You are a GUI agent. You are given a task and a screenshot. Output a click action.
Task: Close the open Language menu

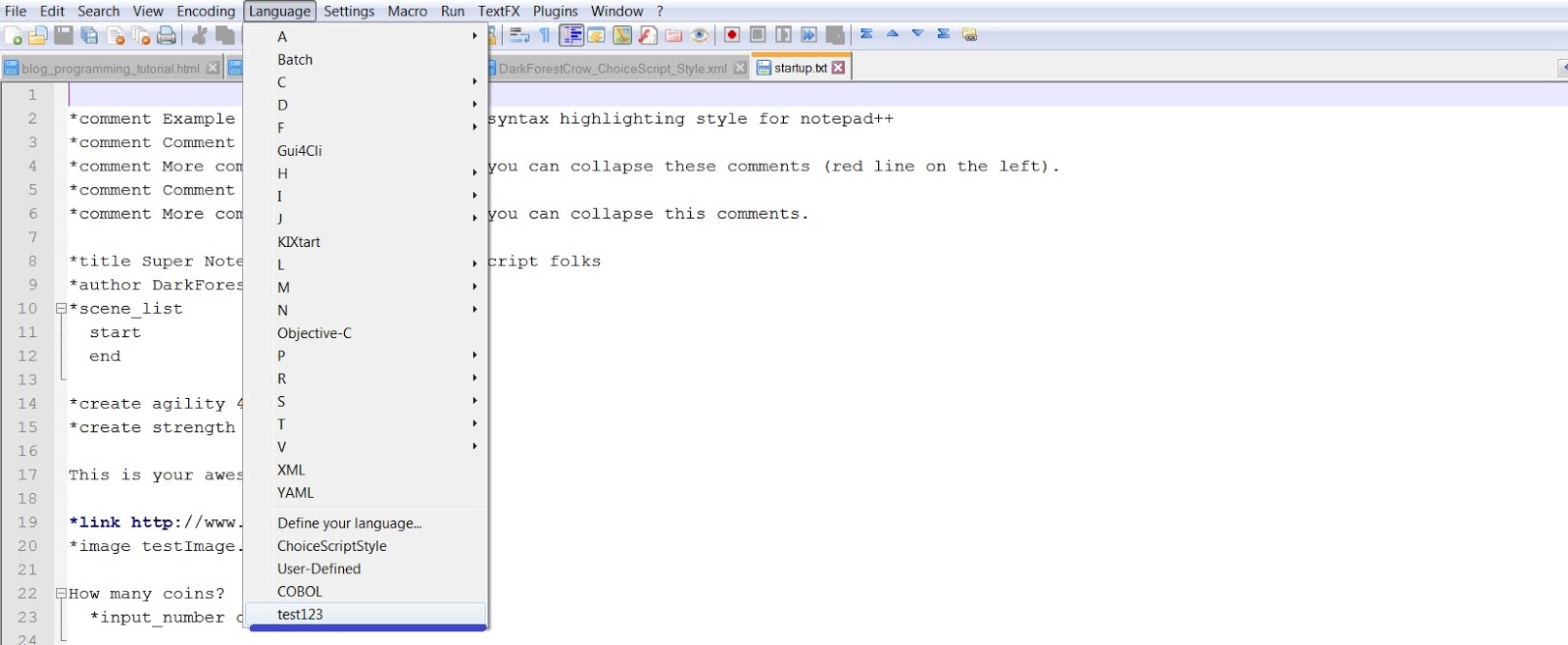tap(279, 11)
